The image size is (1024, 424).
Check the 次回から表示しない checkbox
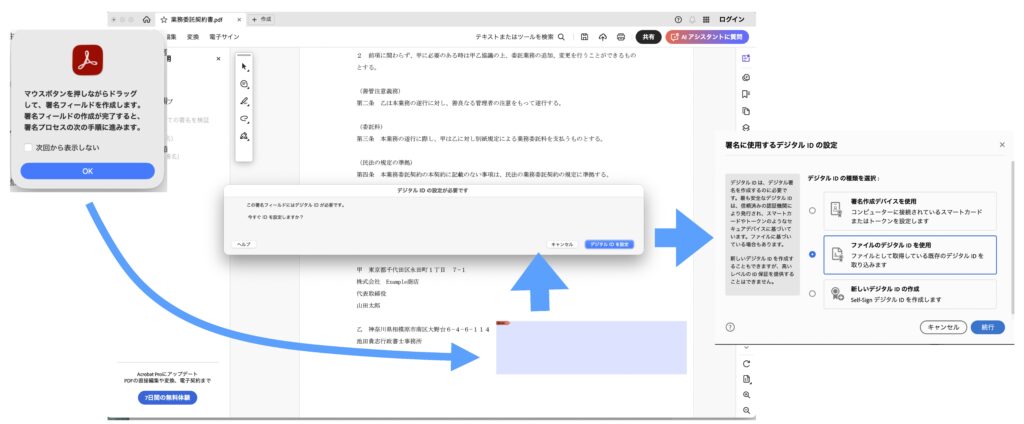pos(29,146)
